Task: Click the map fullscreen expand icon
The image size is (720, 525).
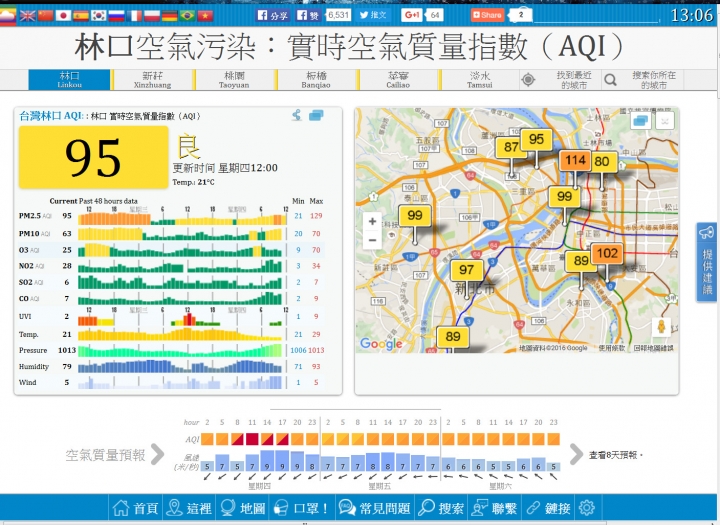Action: (664, 121)
